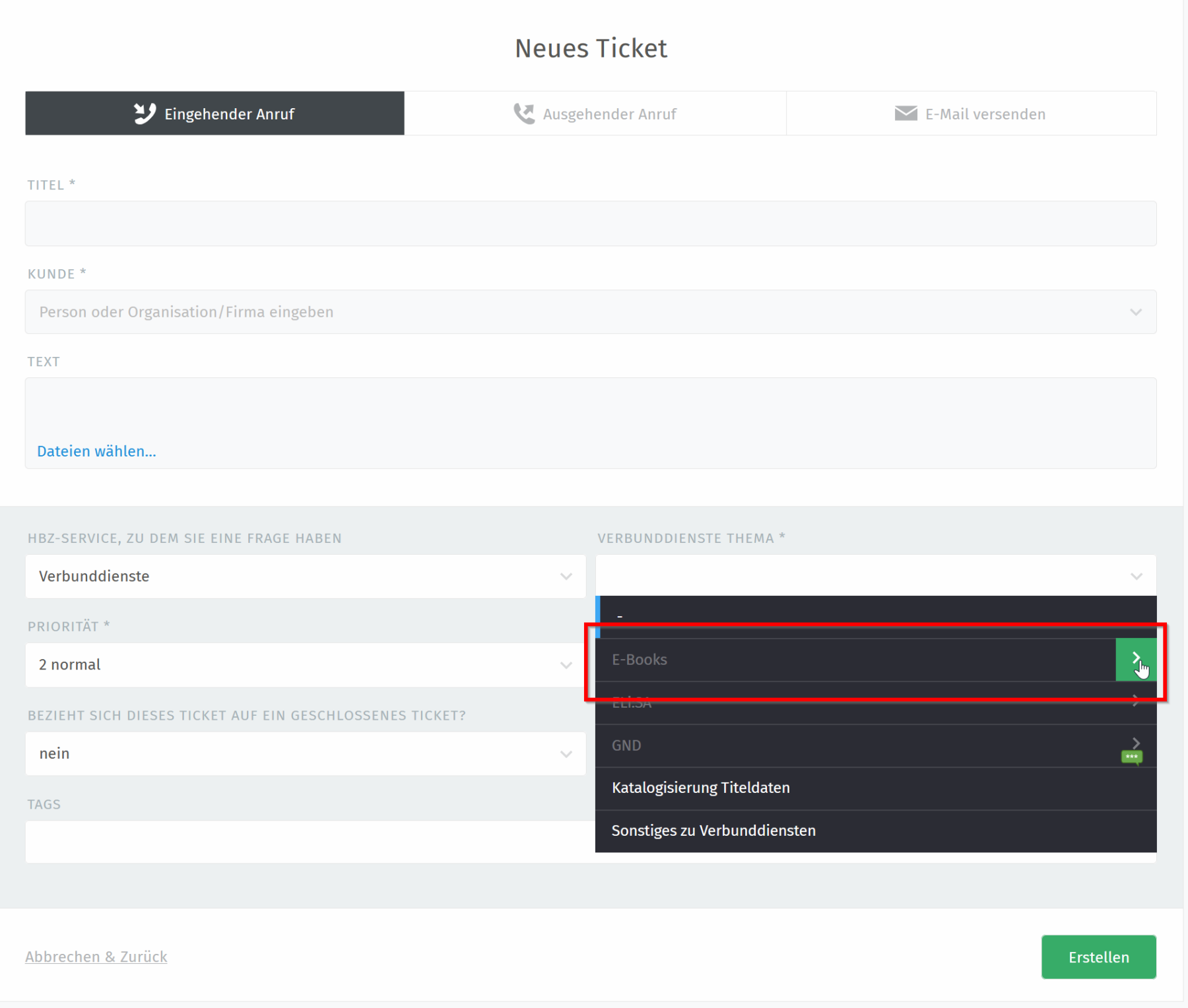Click the incoming call phone icon

pyautogui.click(x=145, y=113)
